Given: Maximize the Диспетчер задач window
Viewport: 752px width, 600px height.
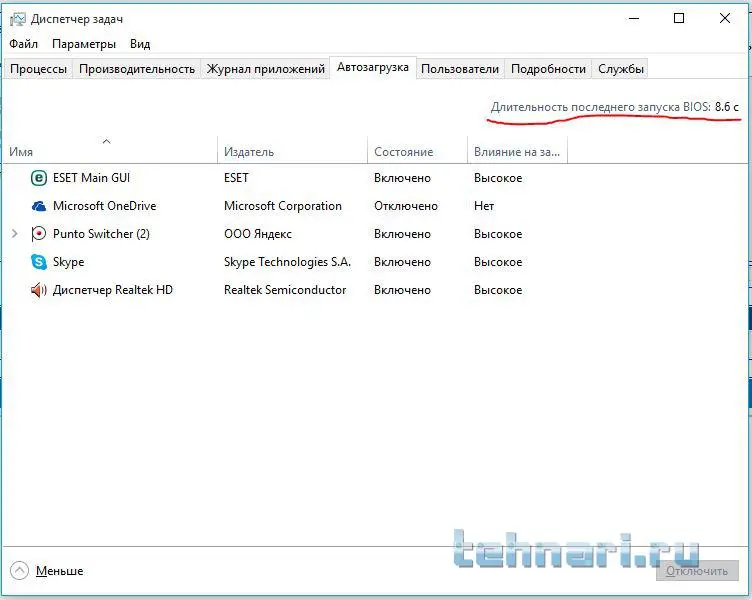Looking at the screenshot, I should (679, 19).
